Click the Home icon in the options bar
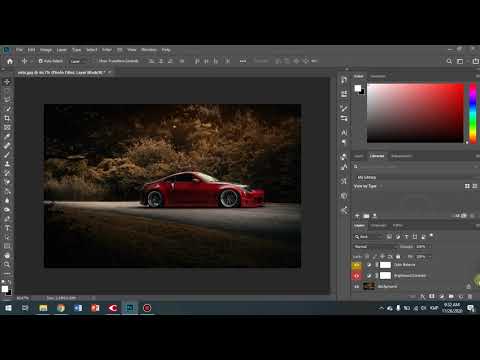The image size is (480, 360). 10,61
